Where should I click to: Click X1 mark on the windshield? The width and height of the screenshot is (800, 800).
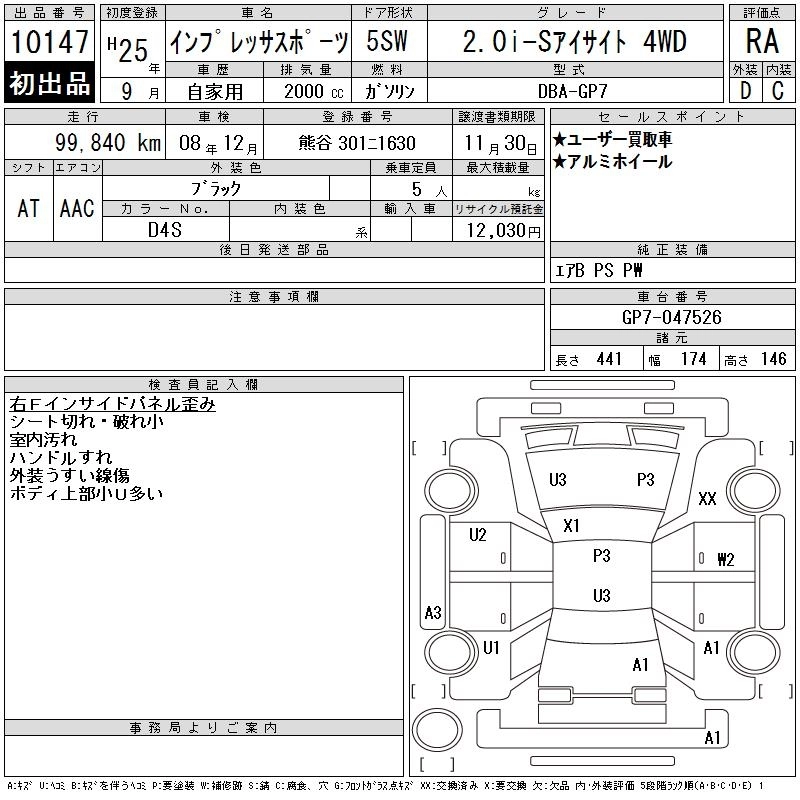571,526
